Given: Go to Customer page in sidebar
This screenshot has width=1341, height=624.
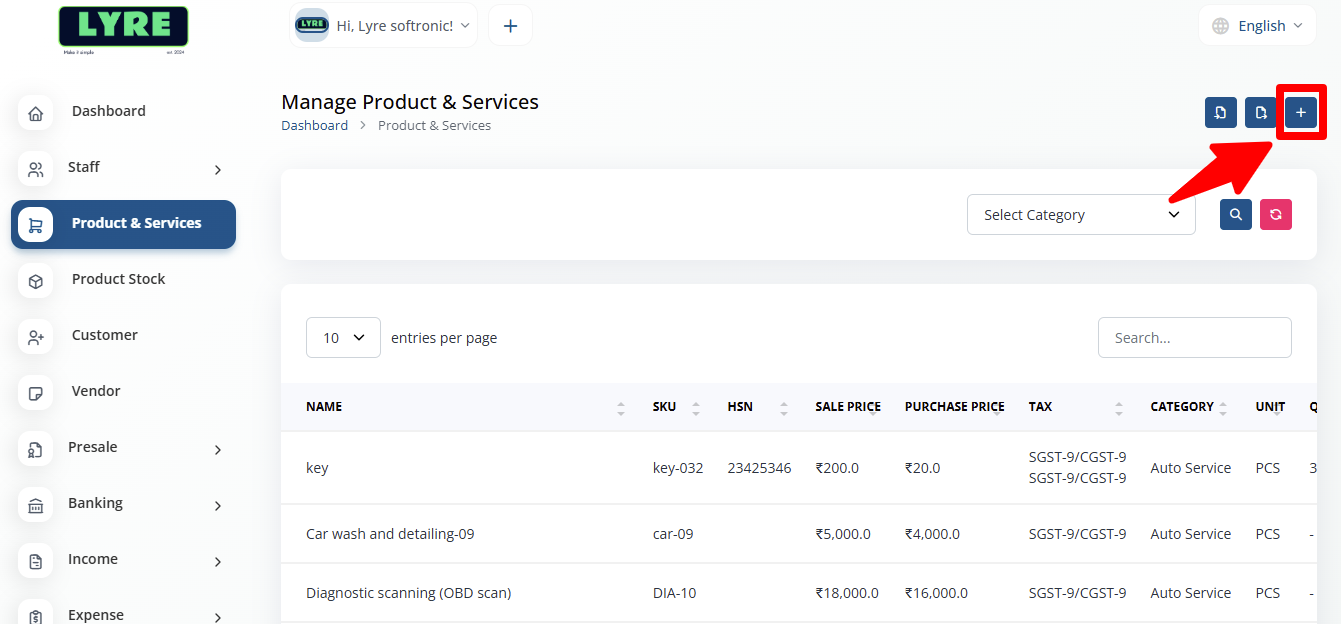Looking at the screenshot, I should (104, 335).
